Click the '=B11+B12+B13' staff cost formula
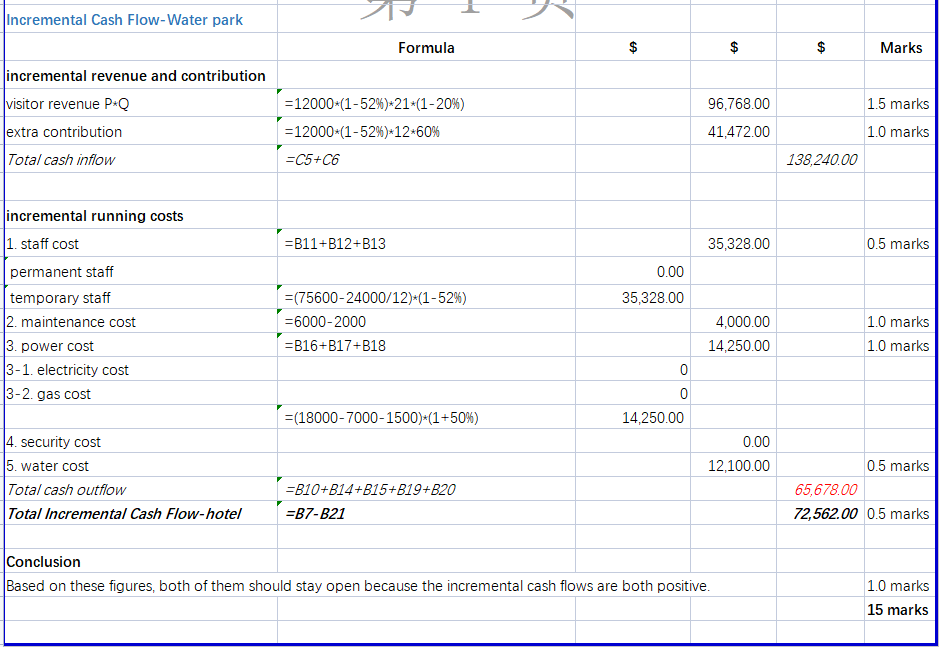The height and width of the screenshot is (647, 939). pos(335,244)
